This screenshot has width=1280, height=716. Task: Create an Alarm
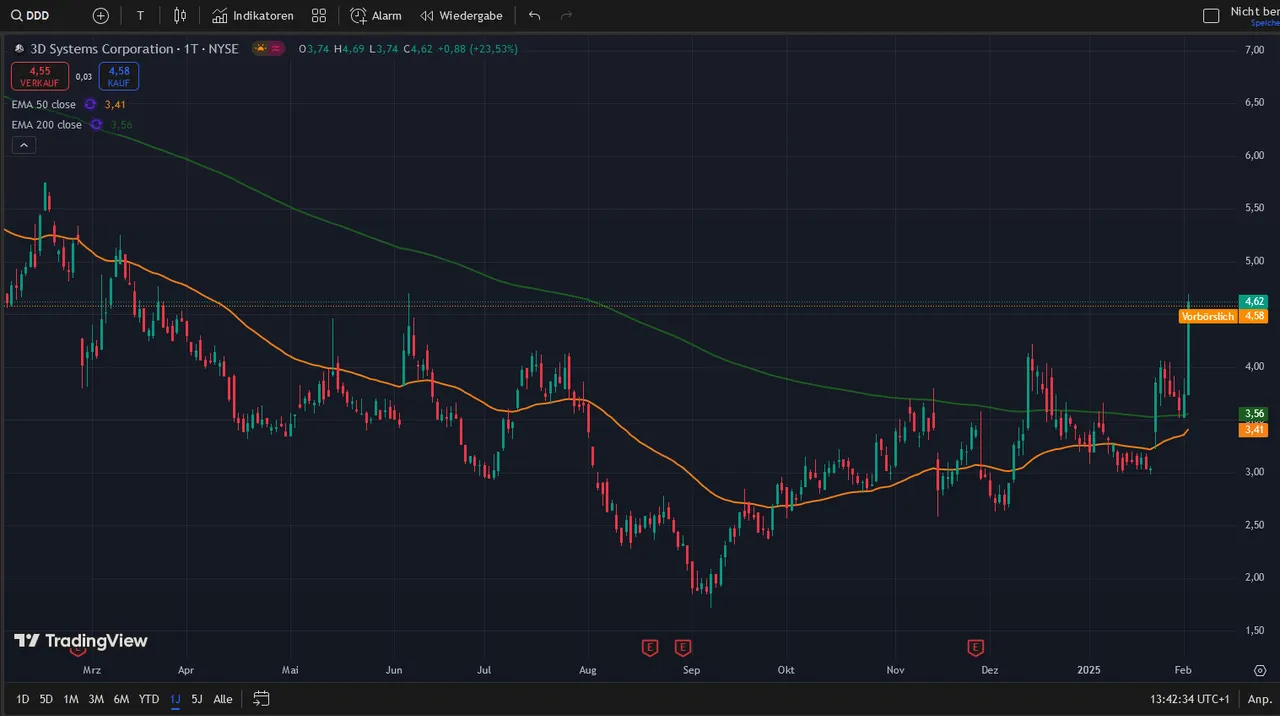click(x=376, y=16)
